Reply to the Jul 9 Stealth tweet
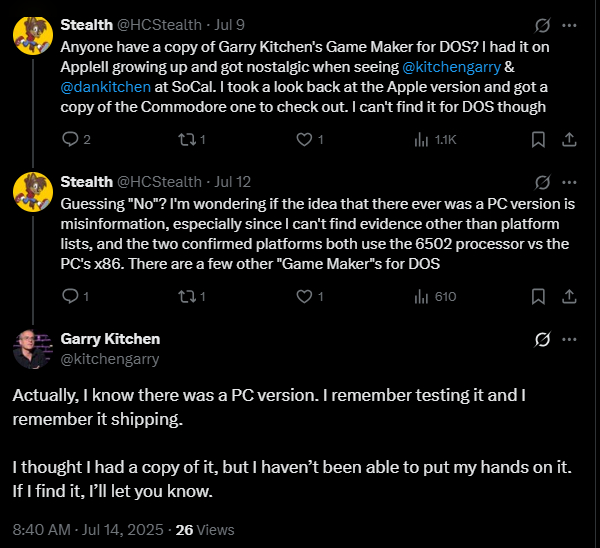Screen dimensions: 600x548 (x=70, y=140)
